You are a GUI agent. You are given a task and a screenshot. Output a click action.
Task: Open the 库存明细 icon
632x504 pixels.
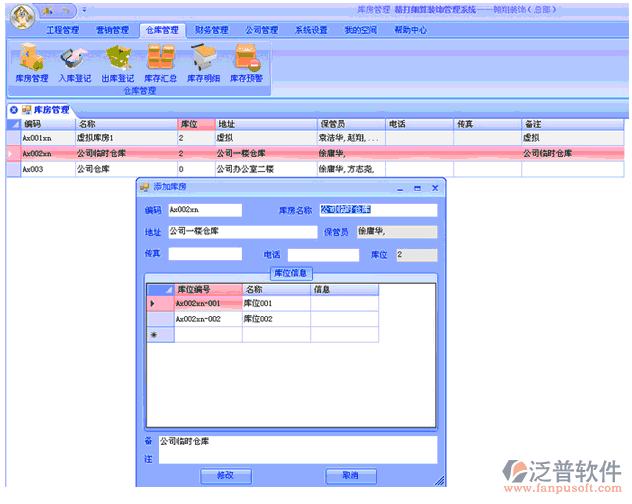click(203, 62)
